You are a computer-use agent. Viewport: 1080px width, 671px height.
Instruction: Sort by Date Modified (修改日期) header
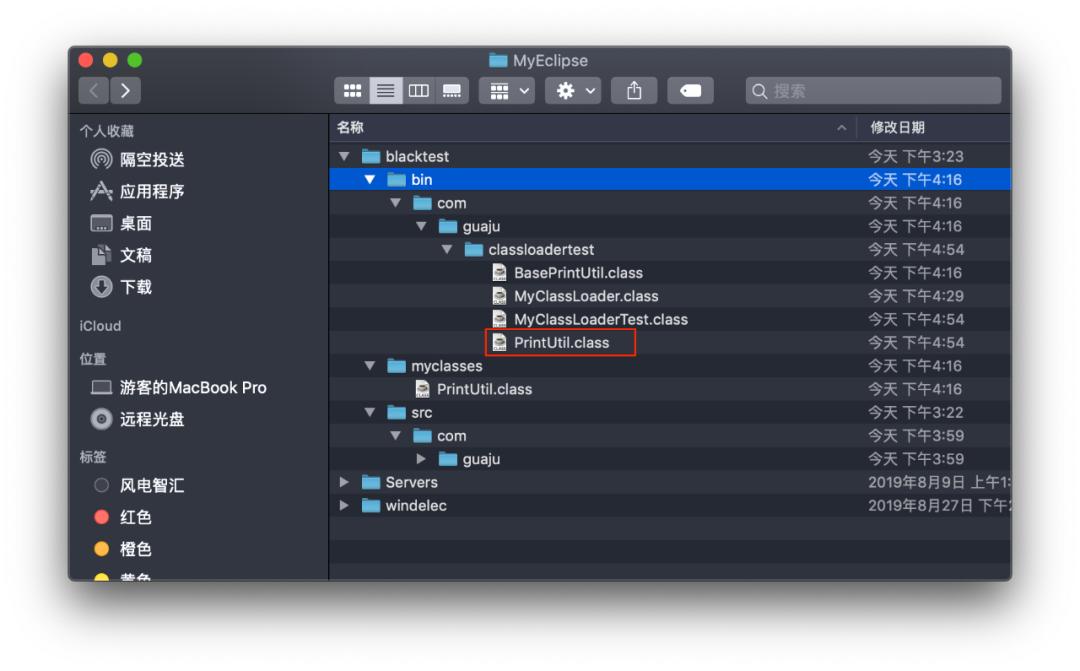[934, 127]
